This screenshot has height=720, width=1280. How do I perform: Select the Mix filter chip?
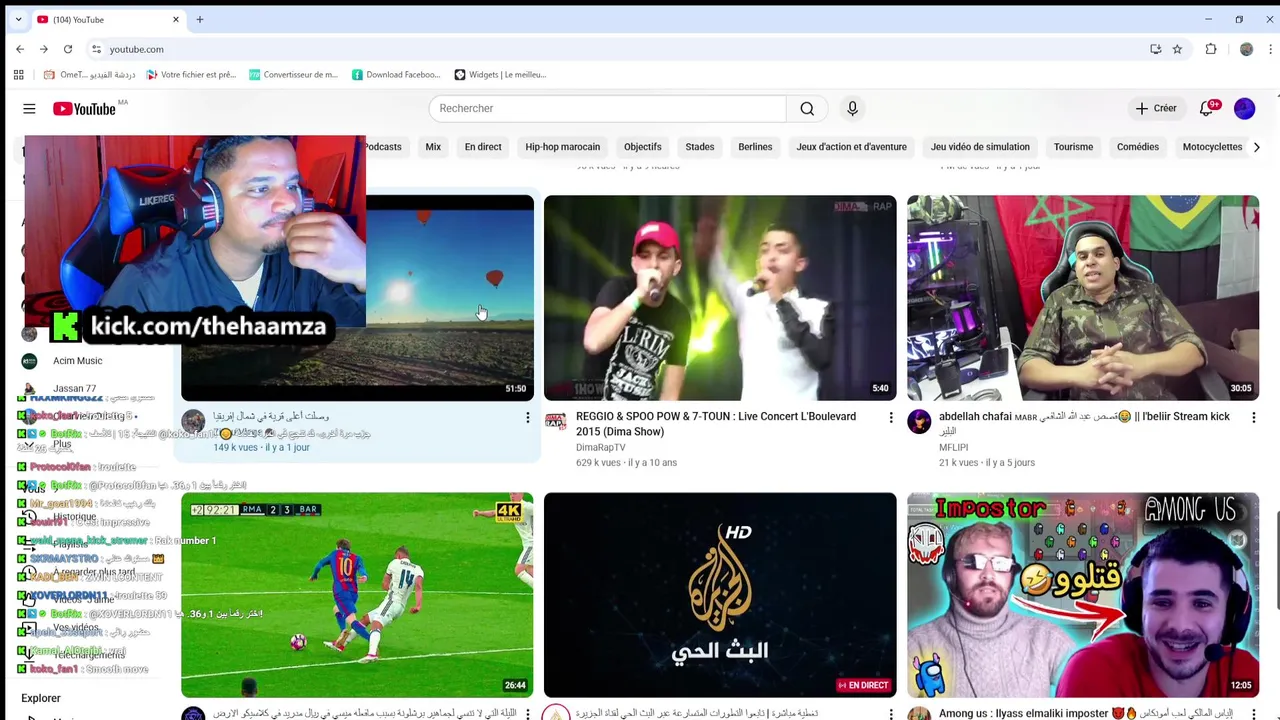pos(433,147)
